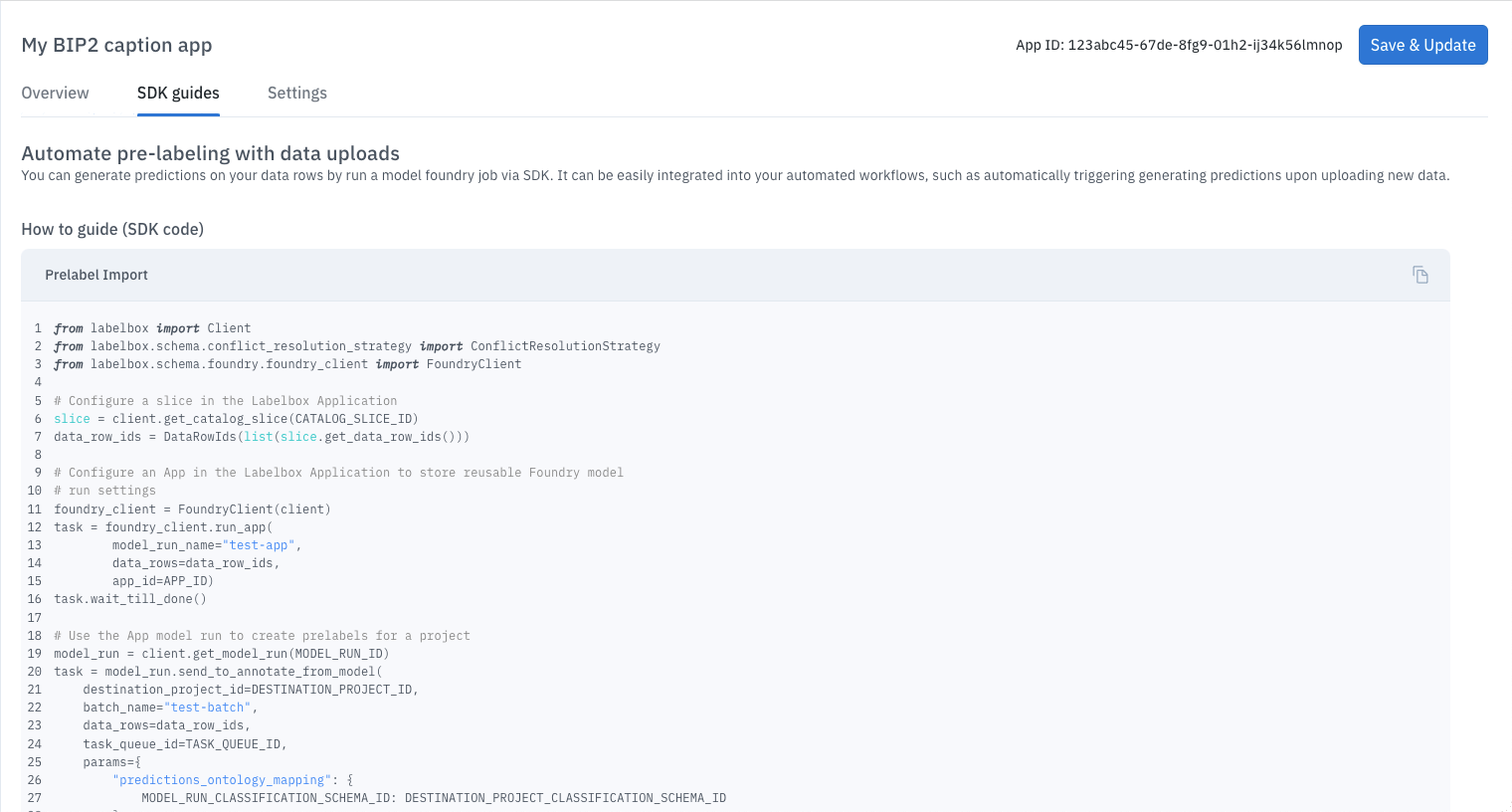Image resolution: width=1512 pixels, height=812 pixels.
Task: Click the comment about creating prelabels for a project
Action: (x=262, y=636)
